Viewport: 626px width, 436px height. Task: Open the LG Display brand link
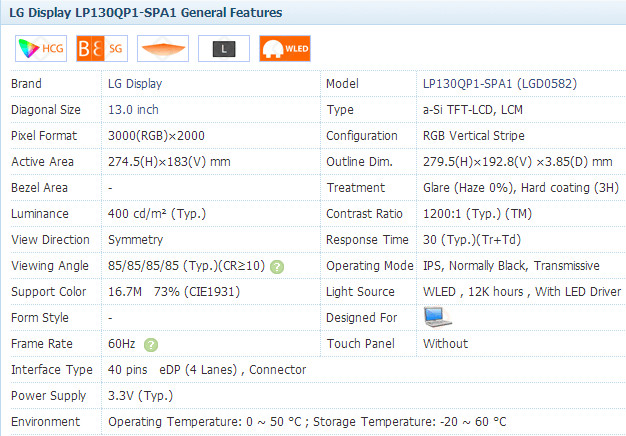click(x=135, y=83)
